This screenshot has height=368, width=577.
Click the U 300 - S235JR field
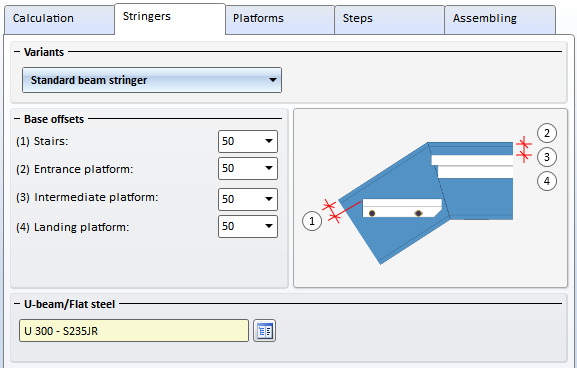[134, 331]
